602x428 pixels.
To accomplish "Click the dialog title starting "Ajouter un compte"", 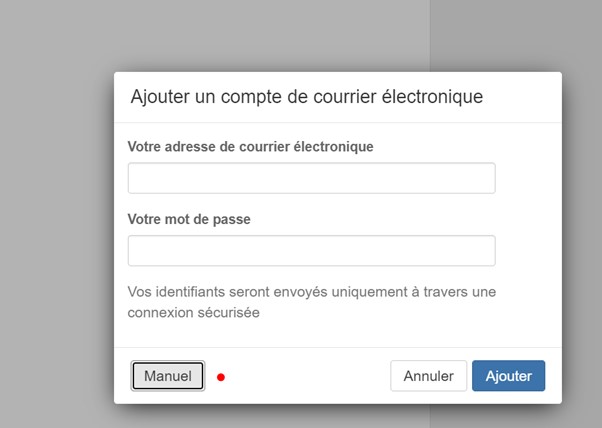I will point(307,97).
